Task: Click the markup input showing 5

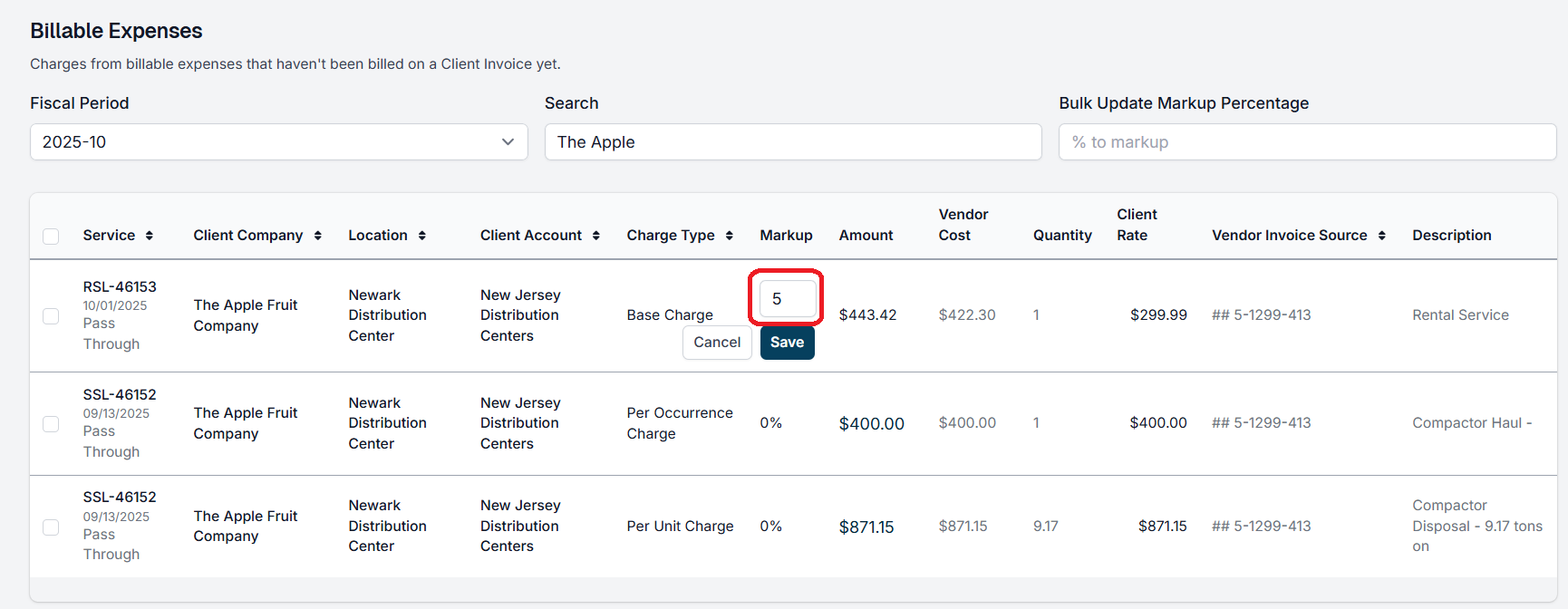Action: pyautogui.click(x=787, y=299)
